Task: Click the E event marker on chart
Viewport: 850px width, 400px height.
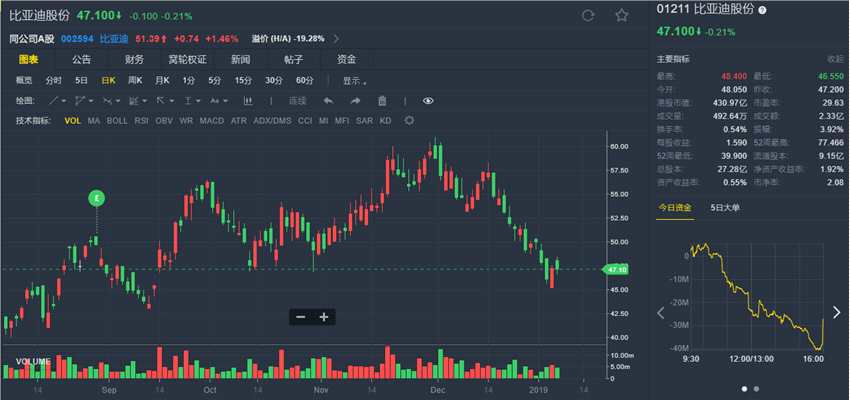Action: pos(97,198)
